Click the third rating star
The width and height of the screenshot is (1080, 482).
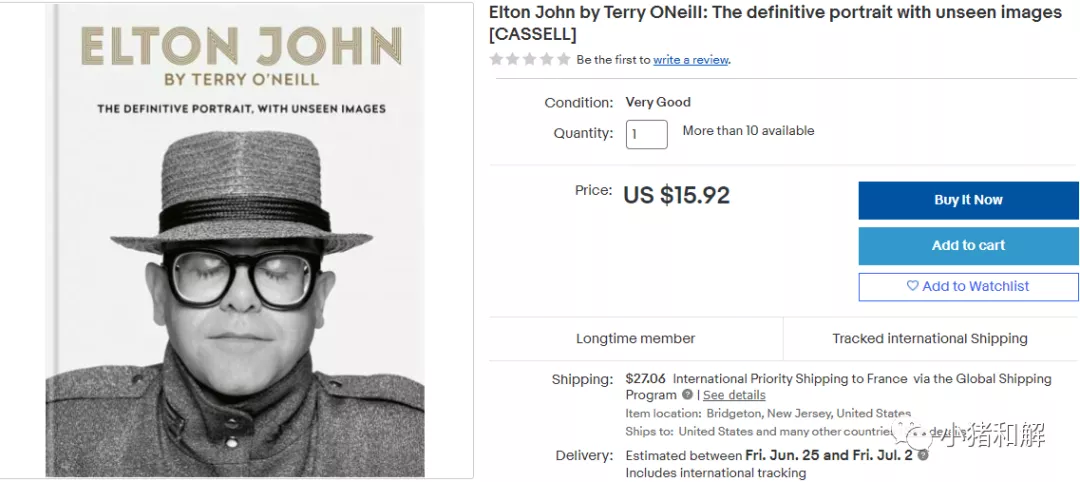point(530,60)
